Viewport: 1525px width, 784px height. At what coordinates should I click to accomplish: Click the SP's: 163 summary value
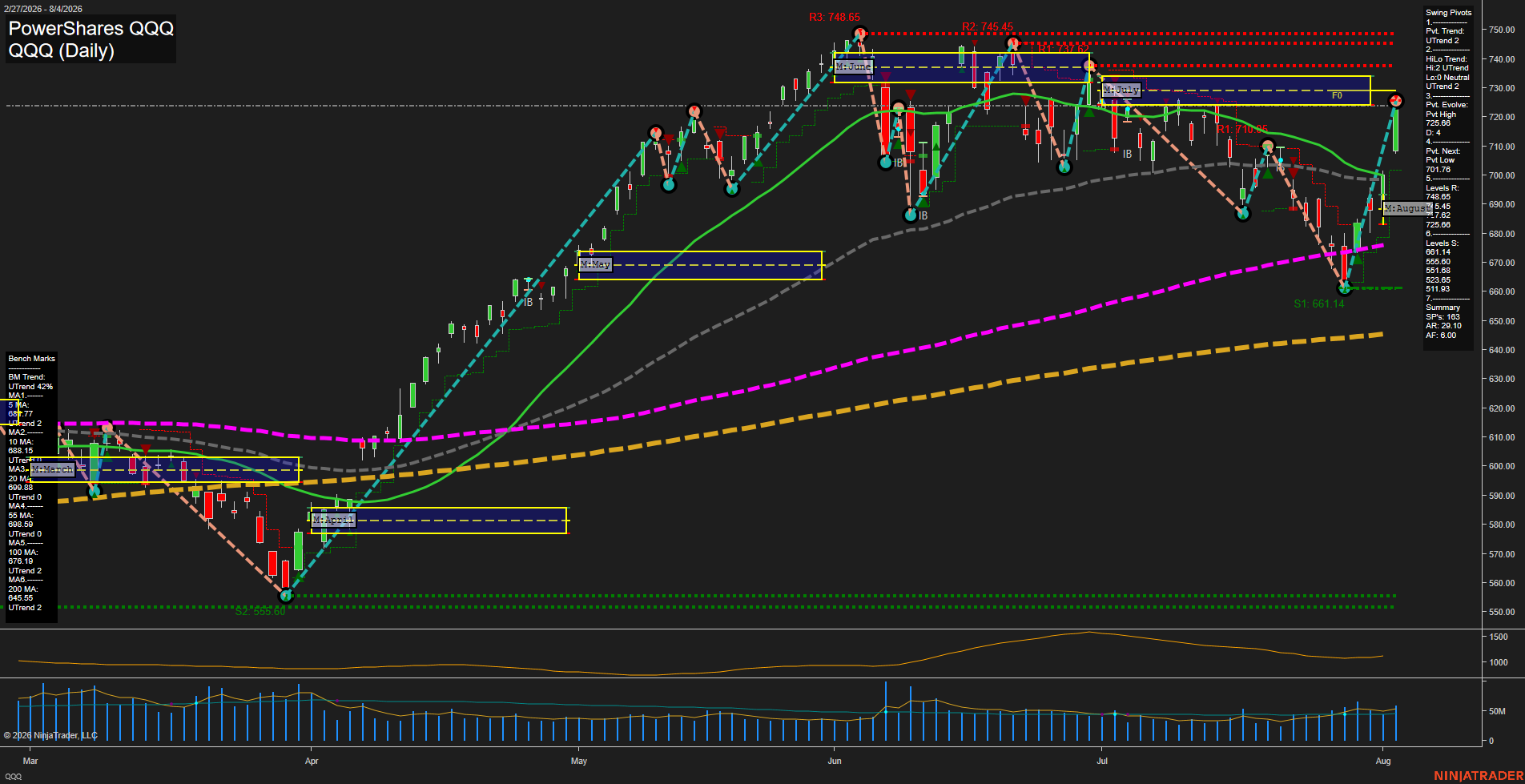point(1443,317)
